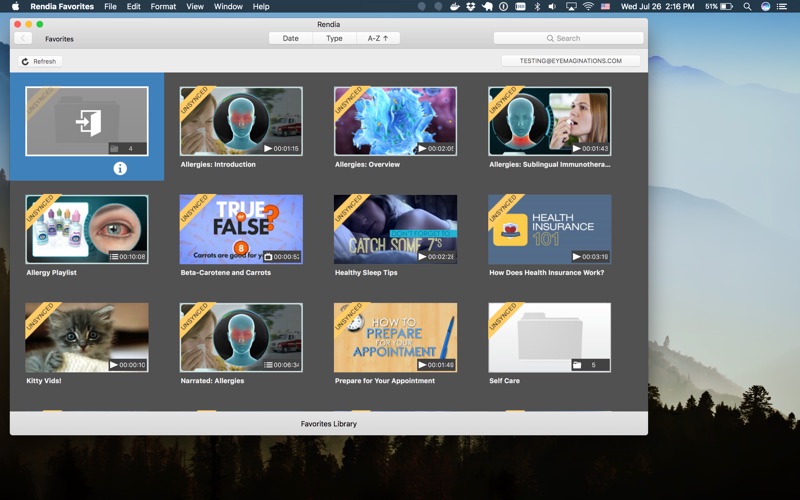Open Notification Center icon

coord(782,7)
